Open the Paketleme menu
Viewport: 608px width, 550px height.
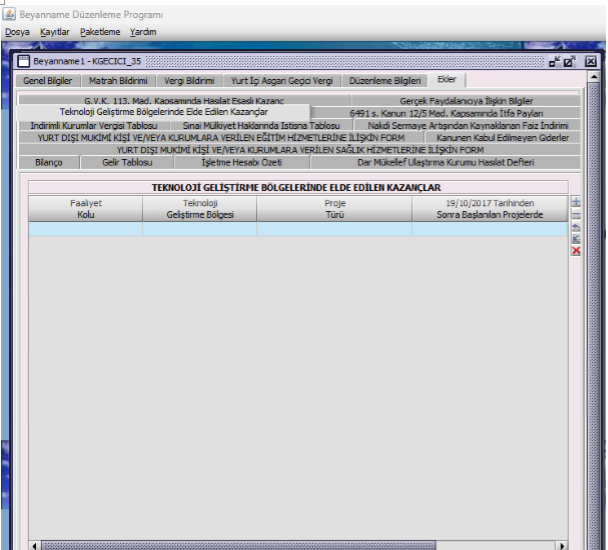coord(100,32)
